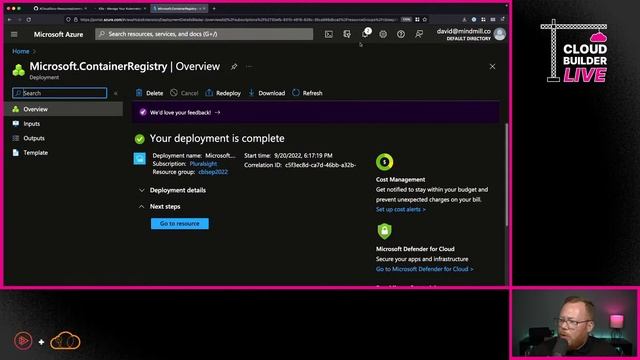
Task: Reload the page with browser refresh
Action: coord(29,19)
